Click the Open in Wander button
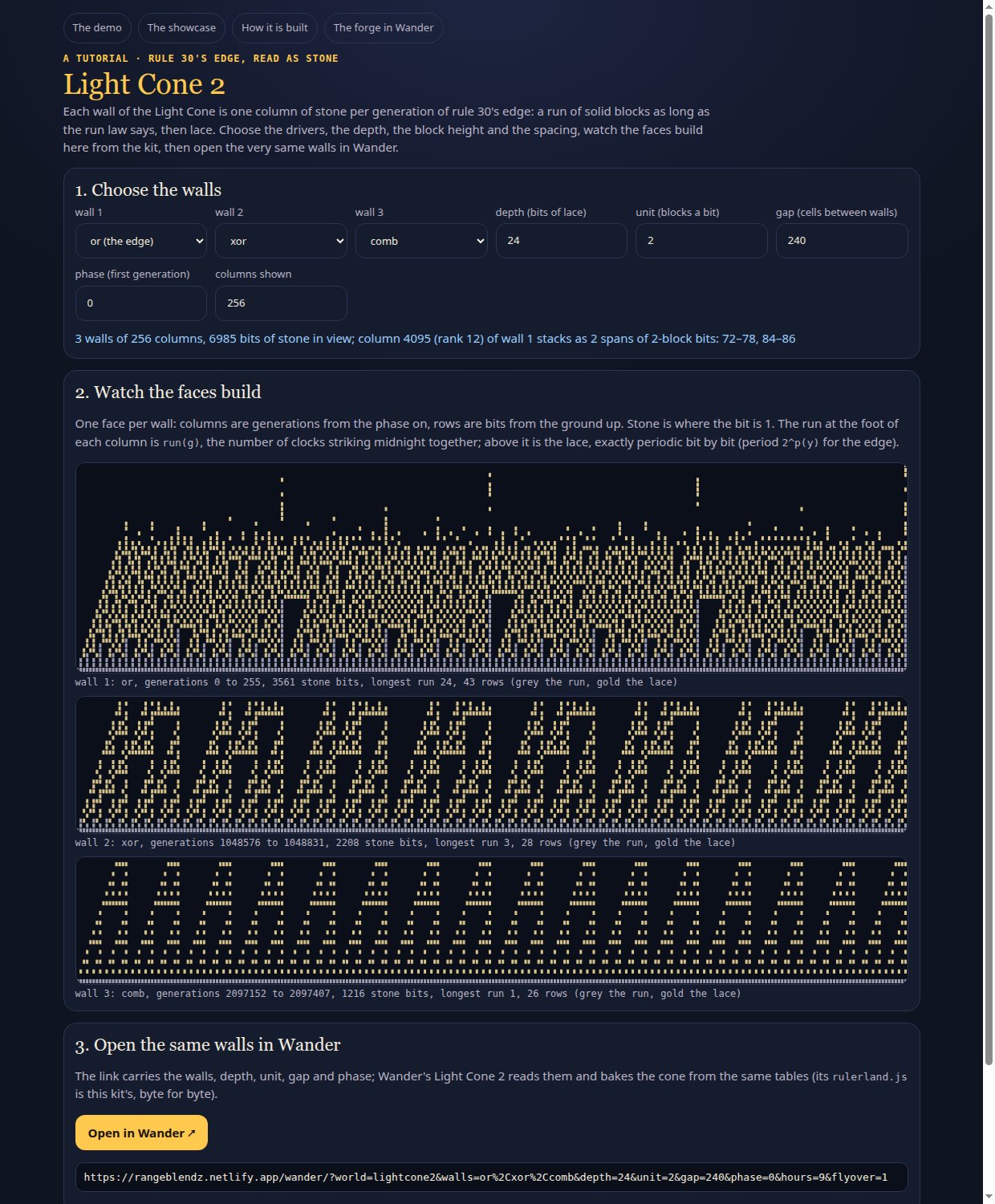This screenshot has width=995, height=1204. click(141, 1133)
